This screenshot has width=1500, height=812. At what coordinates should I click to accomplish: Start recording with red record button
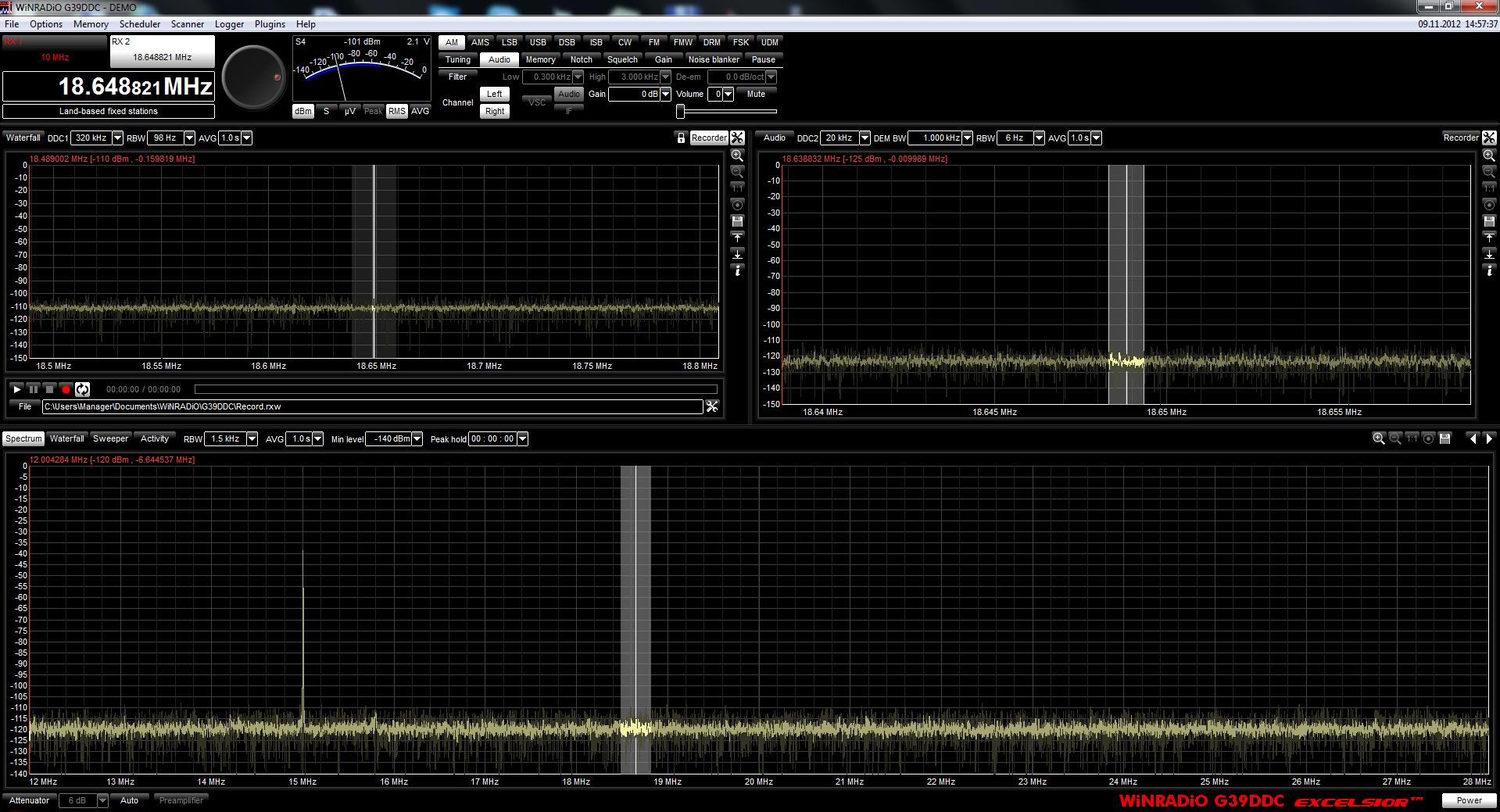pyautogui.click(x=66, y=388)
